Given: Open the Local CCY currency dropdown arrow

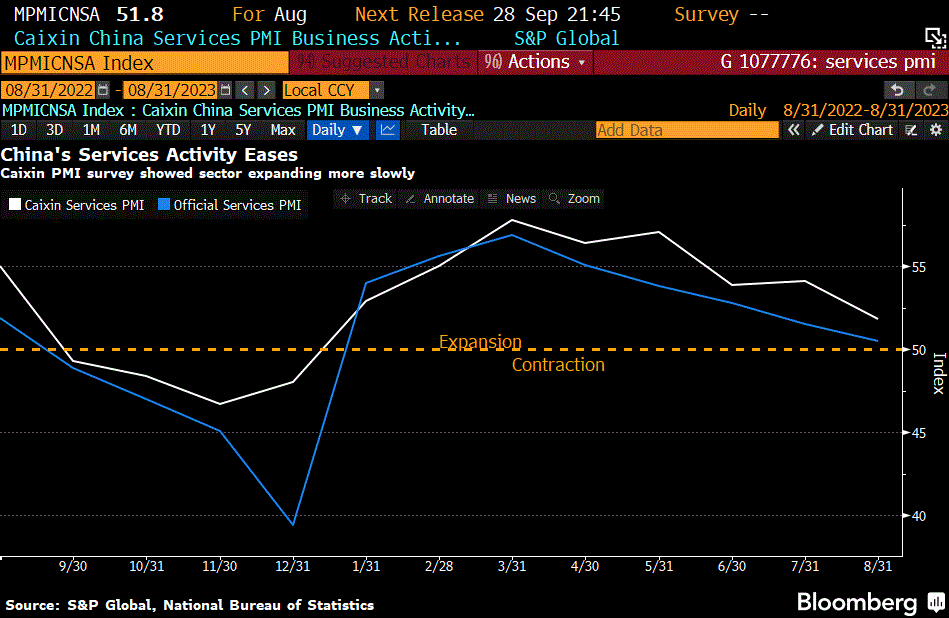Looking at the screenshot, I should (x=377, y=90).
